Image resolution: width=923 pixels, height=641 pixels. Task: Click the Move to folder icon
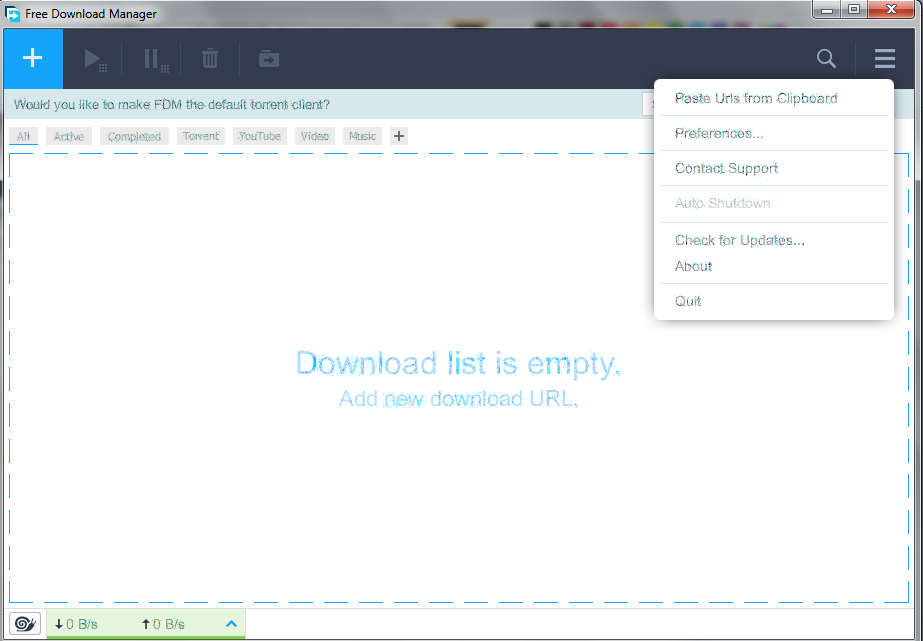[269, 59]
